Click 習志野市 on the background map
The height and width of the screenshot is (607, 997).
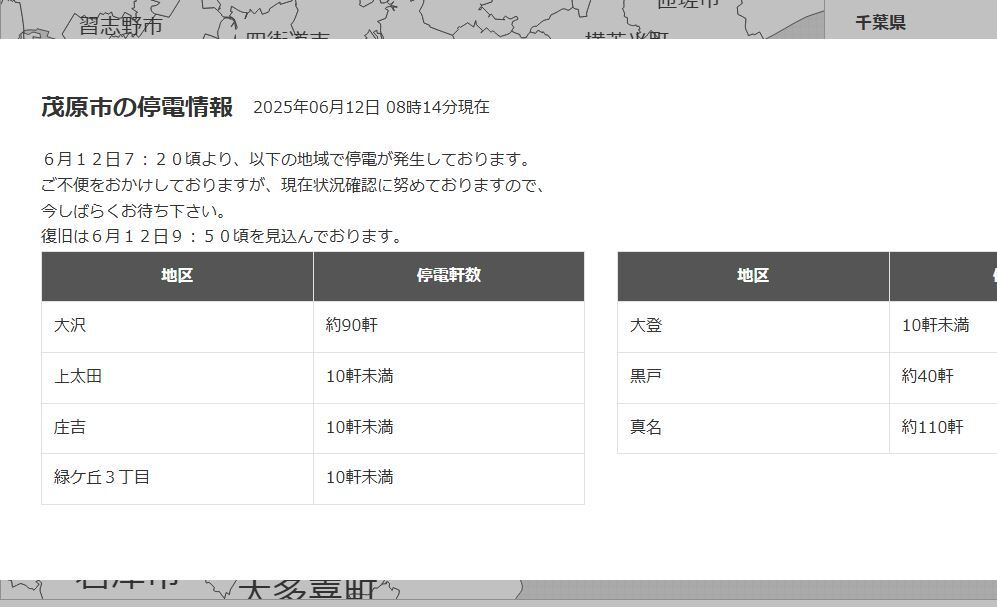tap(121, 25)
